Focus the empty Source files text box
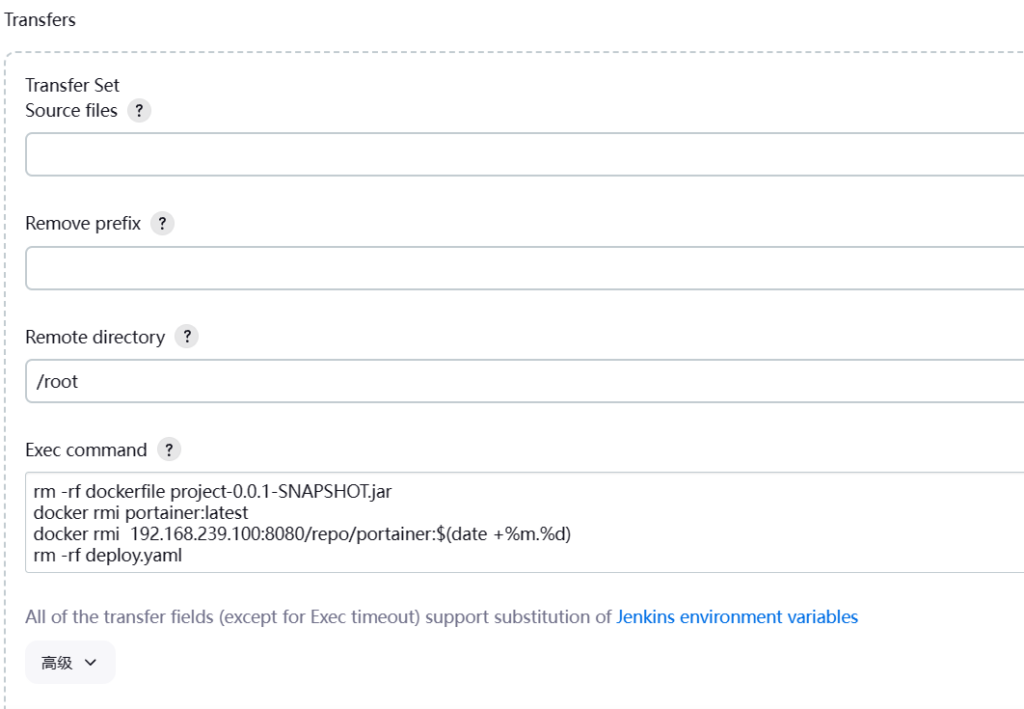1024x709 pixels. pos(520,154)
